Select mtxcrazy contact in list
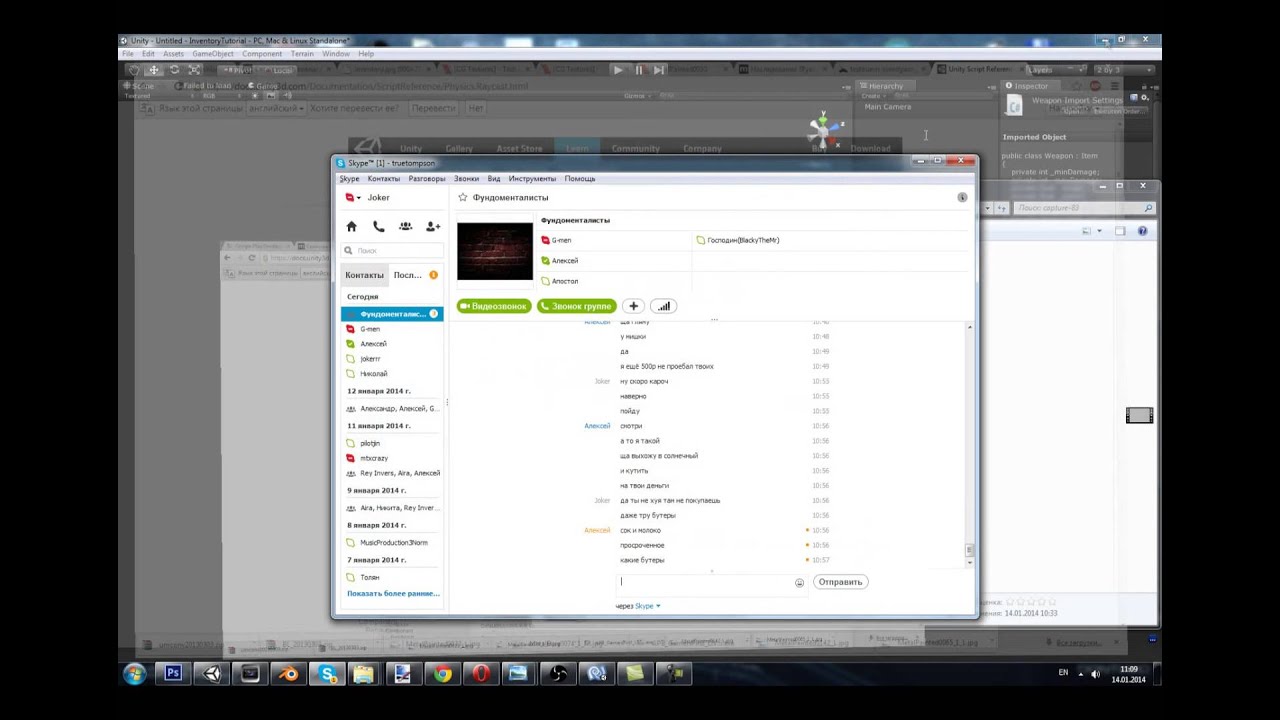This screenshot has width=1280, height=720. (x=392, y=458)
